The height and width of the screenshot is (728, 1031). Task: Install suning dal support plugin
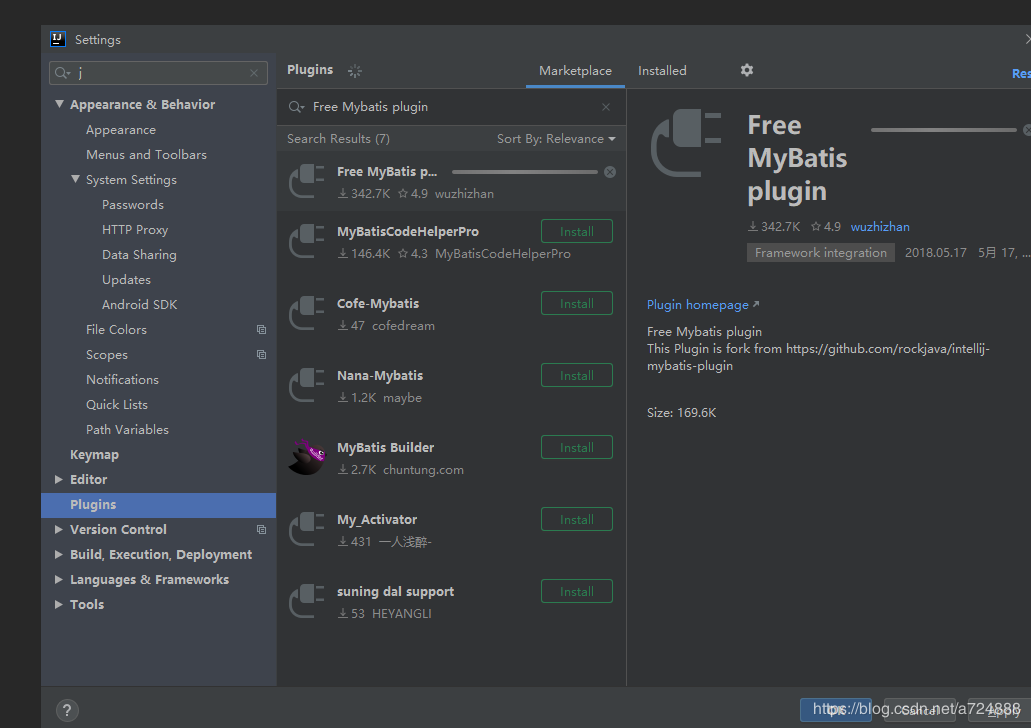pos(577,591)
